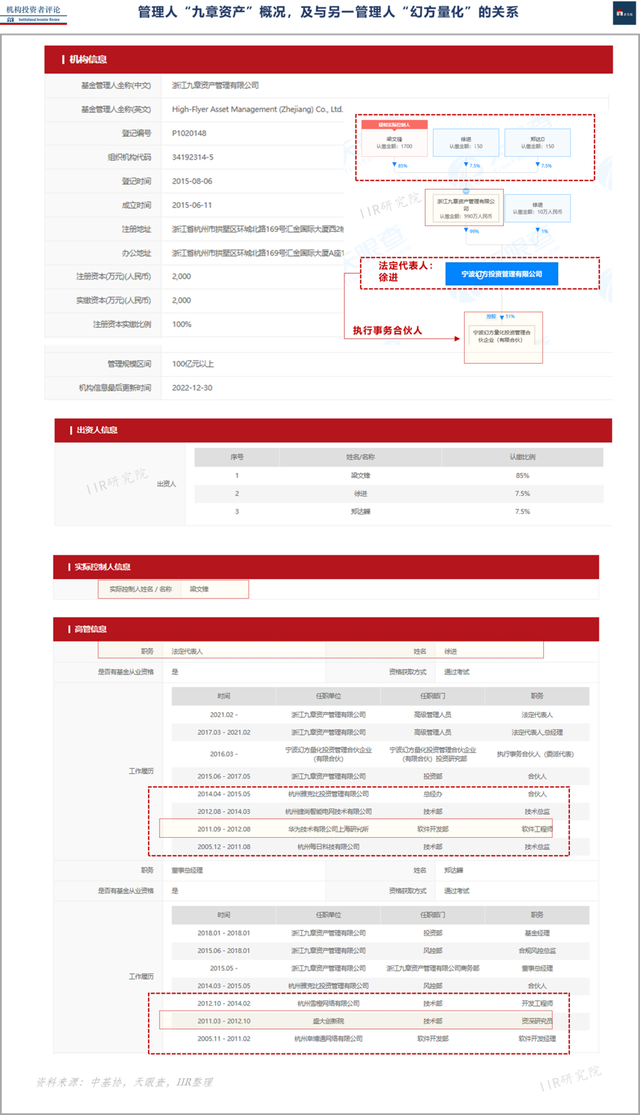Screen dimensions: 640x1115
Task: Select the 2015.05 - time period cell
Action: [223, 969]
